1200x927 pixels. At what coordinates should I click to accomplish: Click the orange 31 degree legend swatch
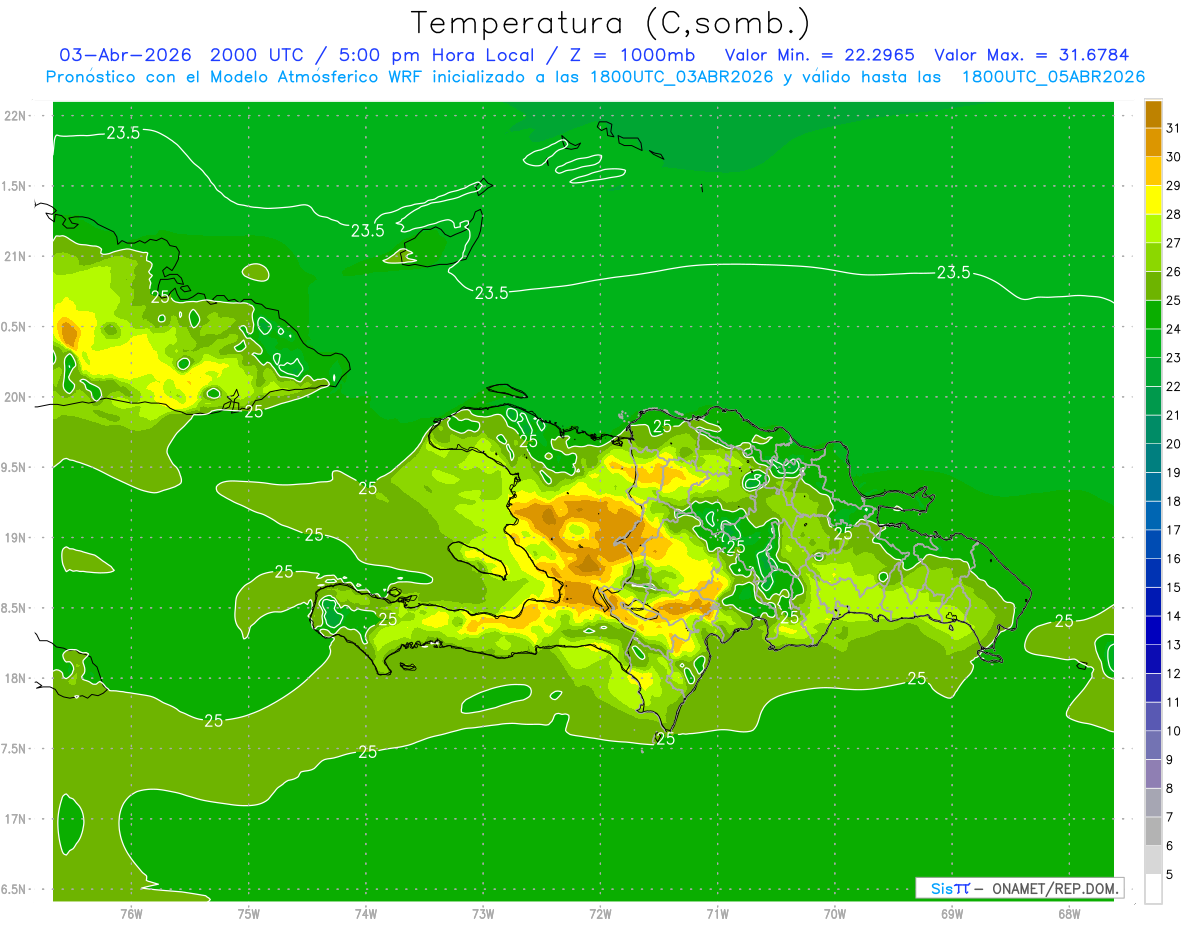click(x=1153, y=115)
